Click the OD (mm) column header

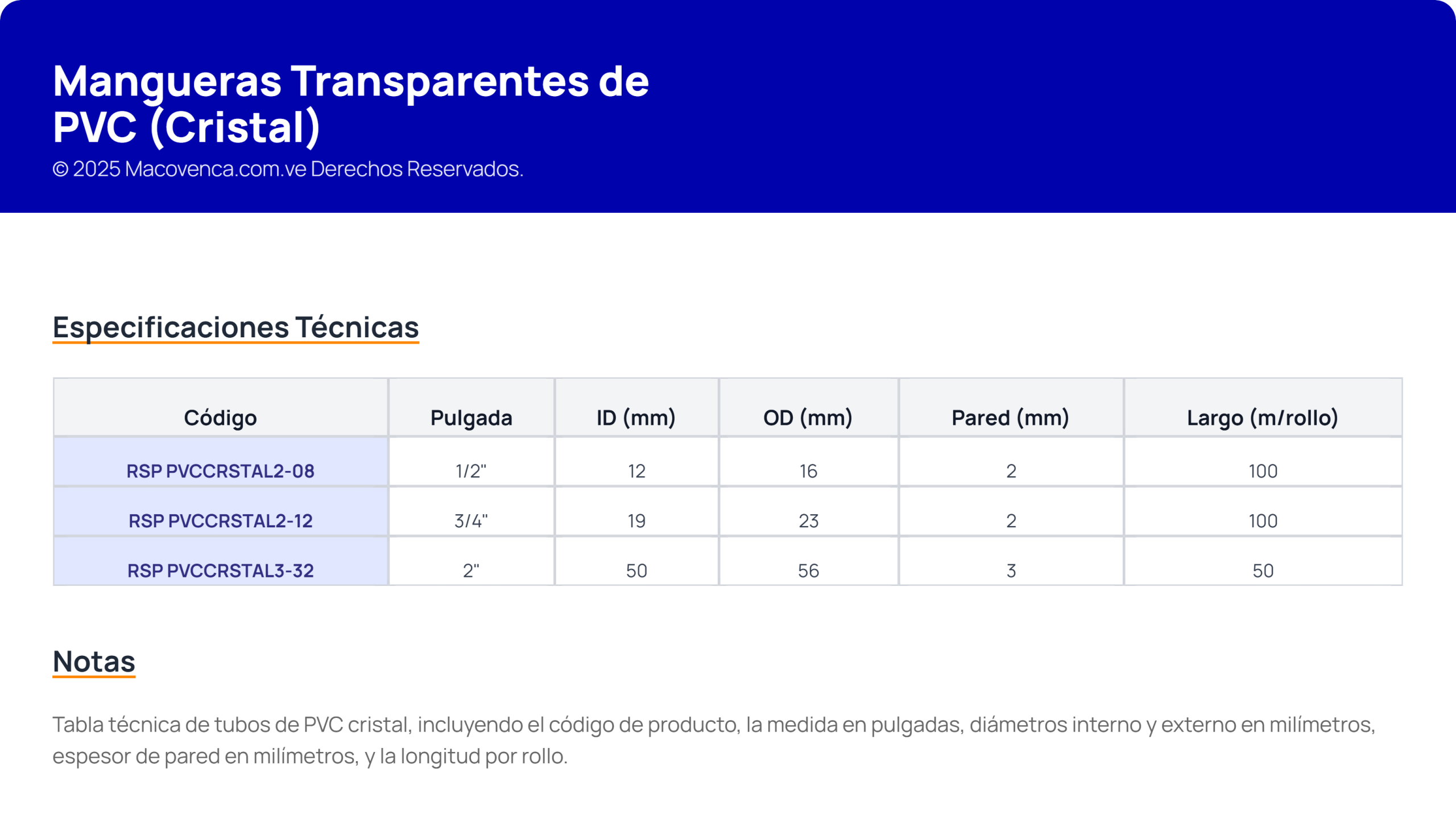(x=808, y=418)
